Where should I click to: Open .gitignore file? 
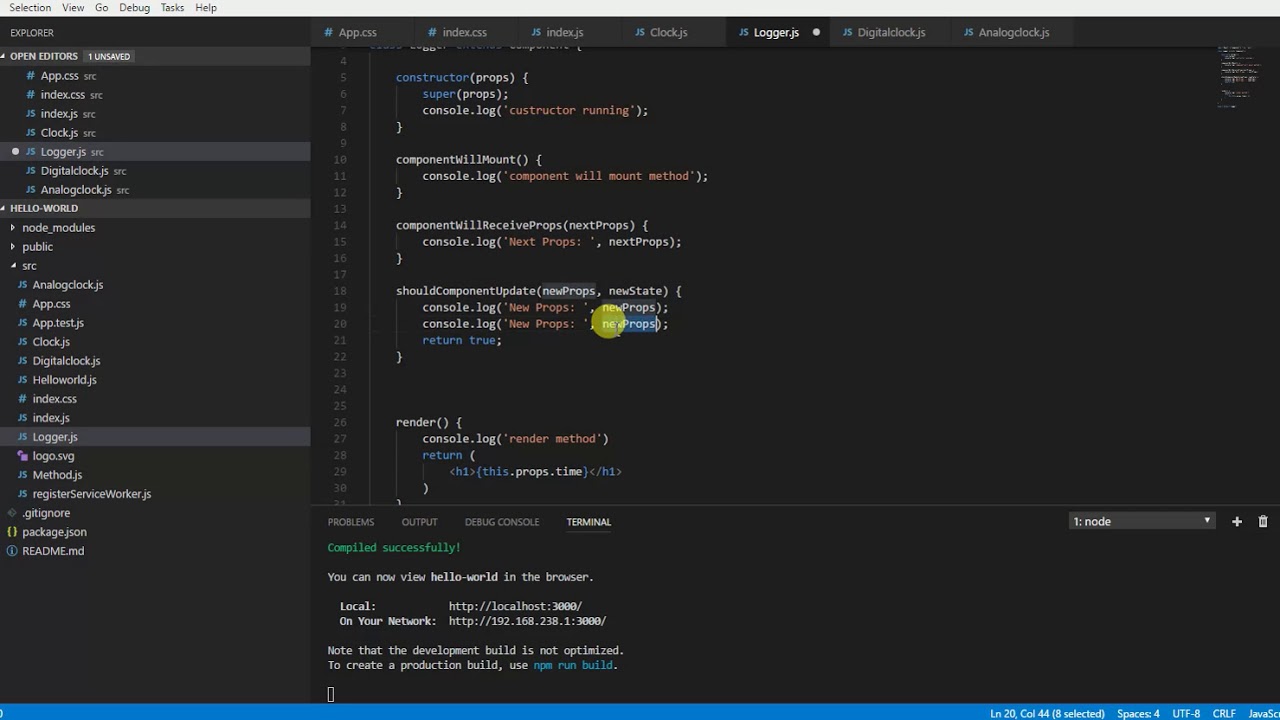tap(46, 512)
